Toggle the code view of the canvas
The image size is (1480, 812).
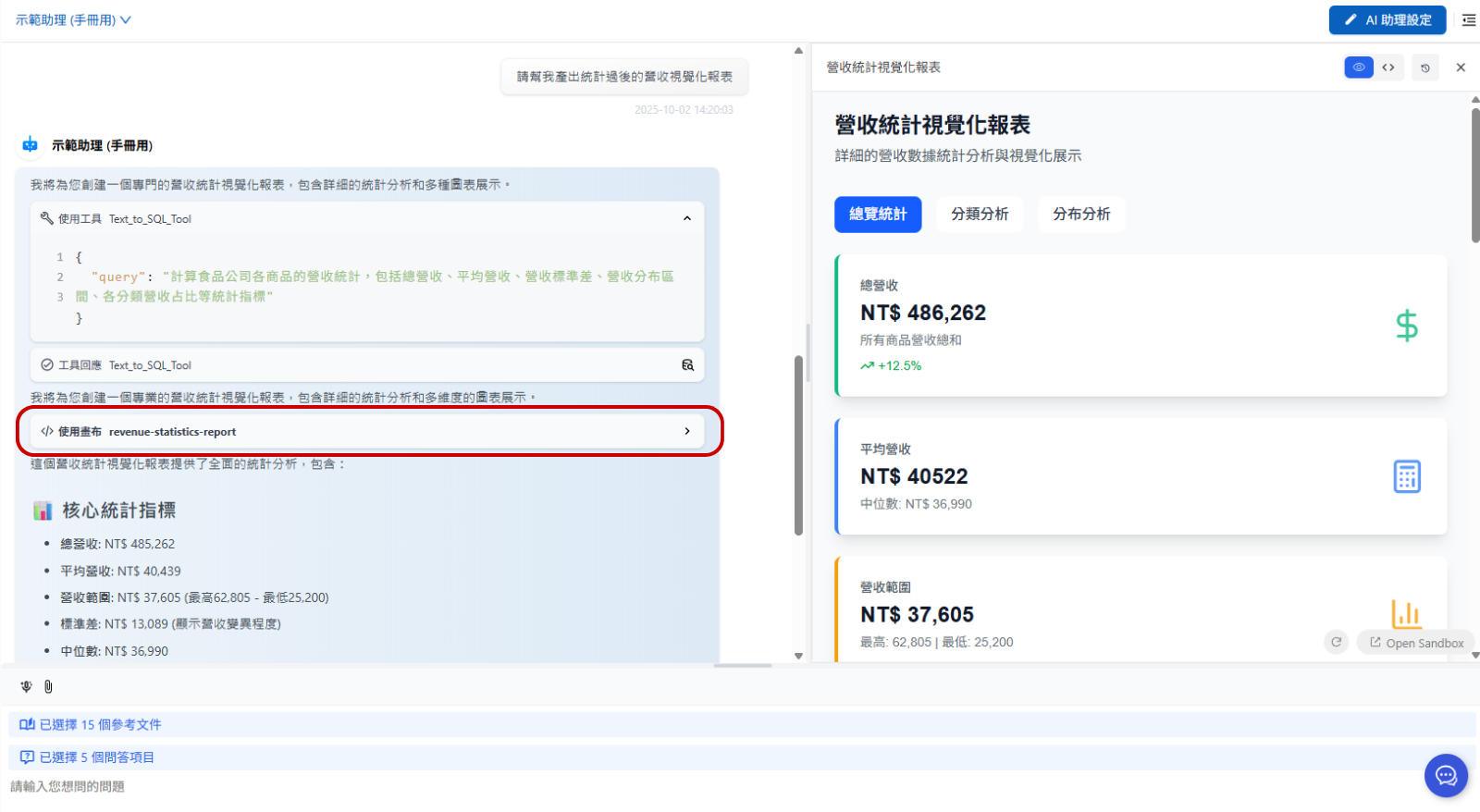point(1388,68)
